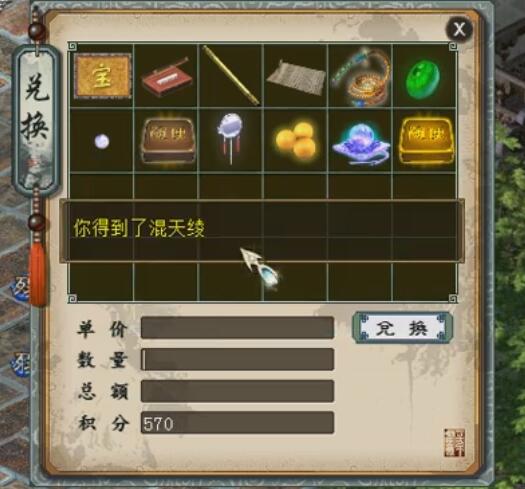Choose the yellow flute staff item
525x489 pixels.
231,75
